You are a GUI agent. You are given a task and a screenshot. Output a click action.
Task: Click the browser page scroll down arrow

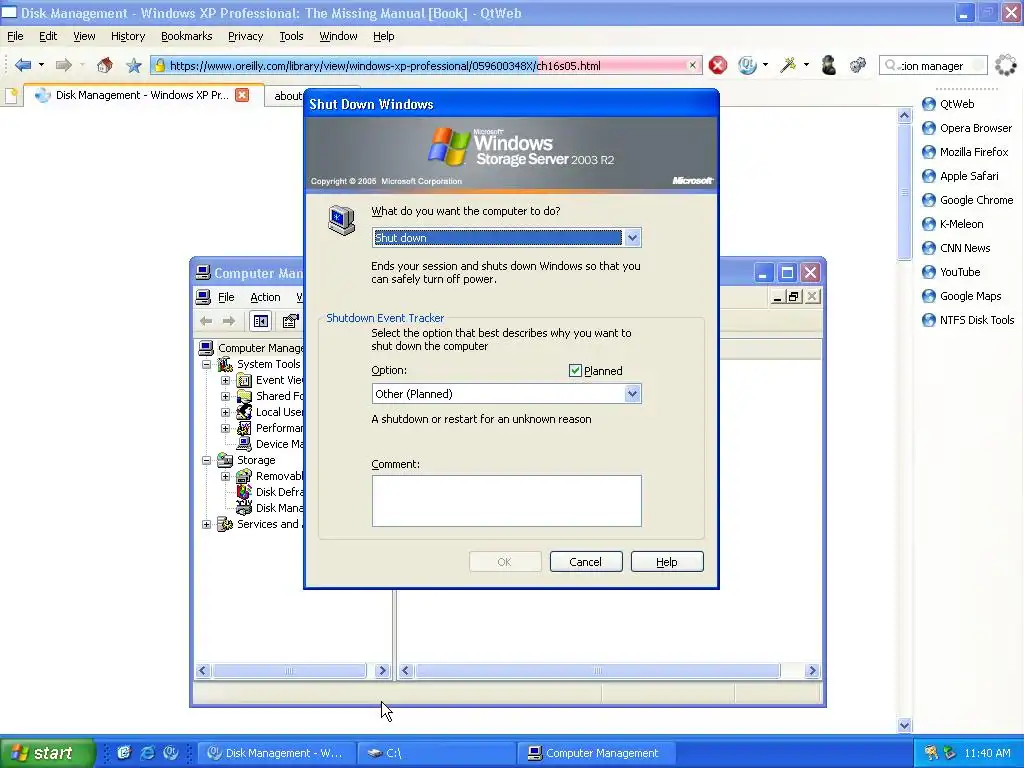pyautogui.click(x=904, y=725)
